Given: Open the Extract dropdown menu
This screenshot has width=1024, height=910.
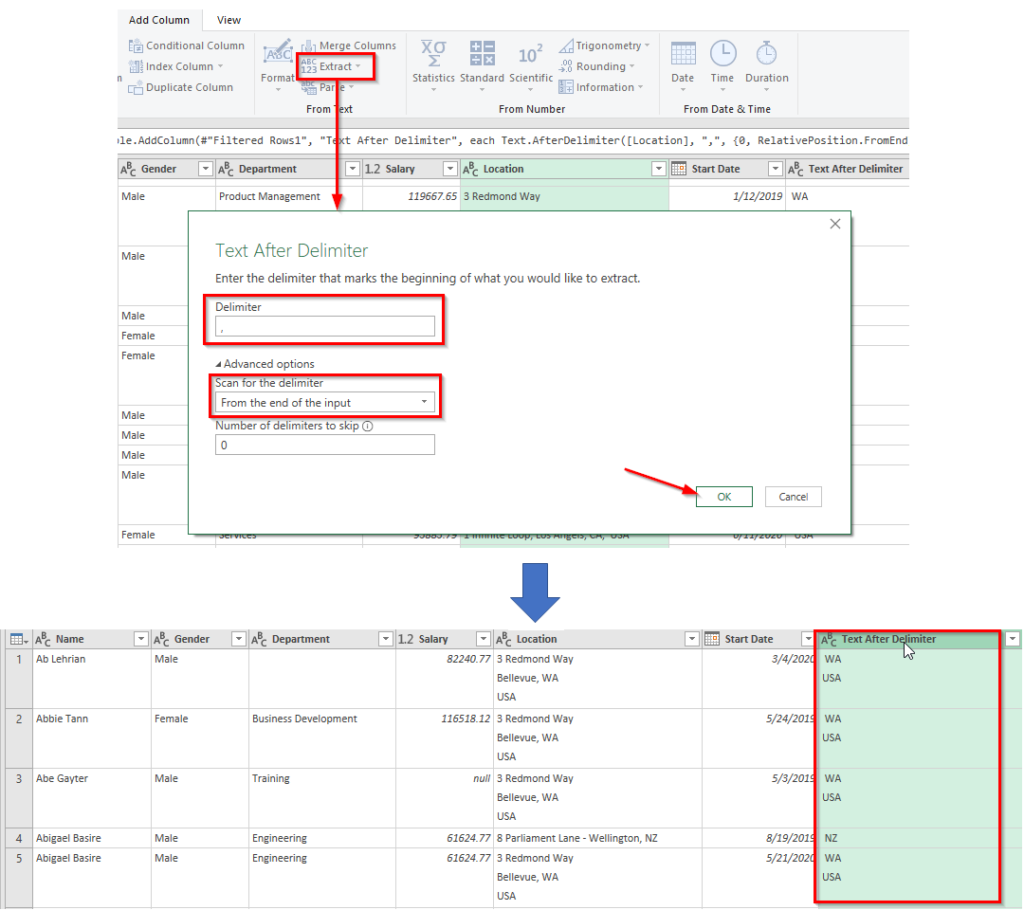Looking at the screenshot, I should tap(337, 67).
